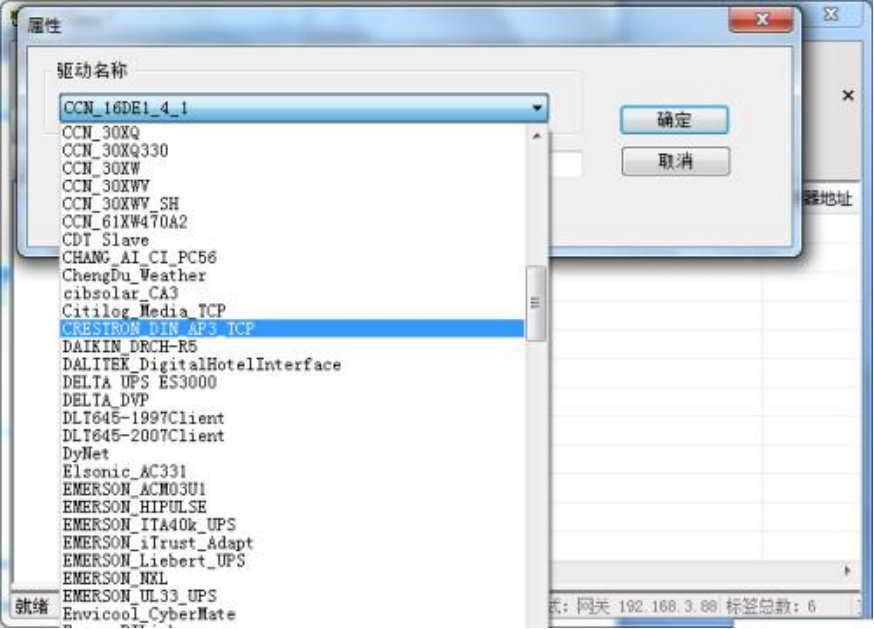Select CHANG_AI_CI_PC56 entry

(292, 258)
